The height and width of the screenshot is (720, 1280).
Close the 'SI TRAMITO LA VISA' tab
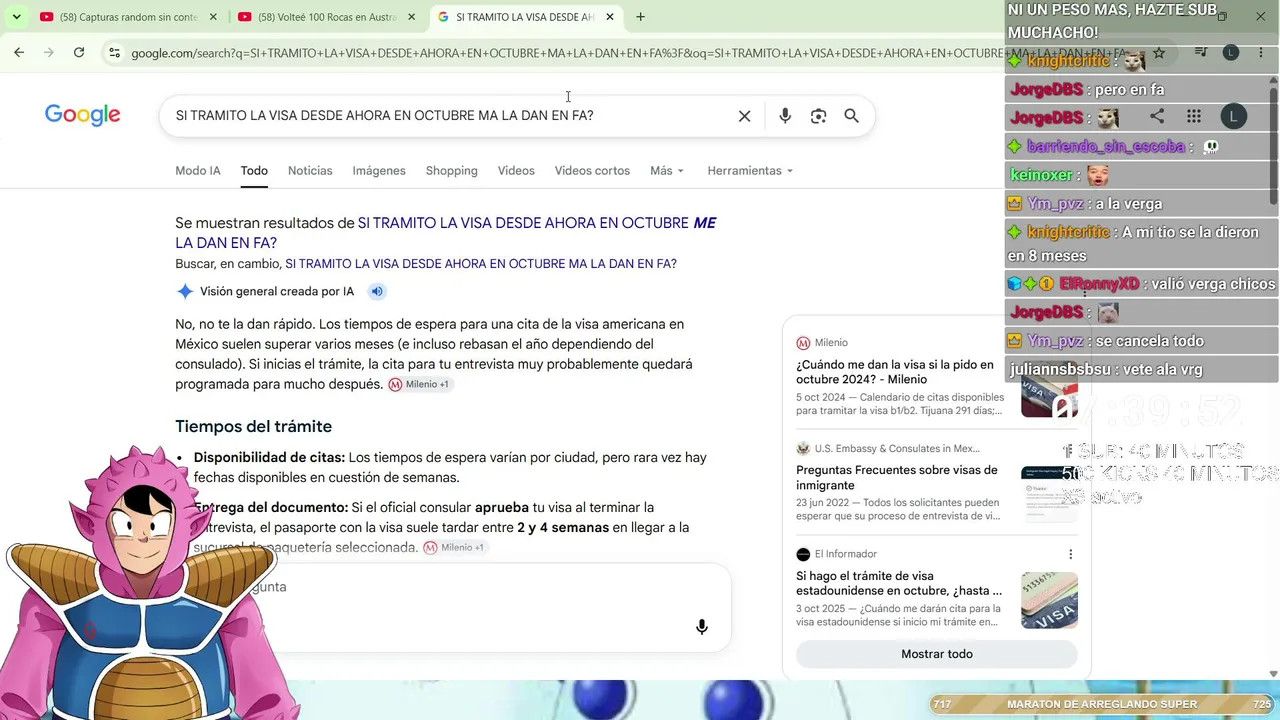[x=609, y=17]
